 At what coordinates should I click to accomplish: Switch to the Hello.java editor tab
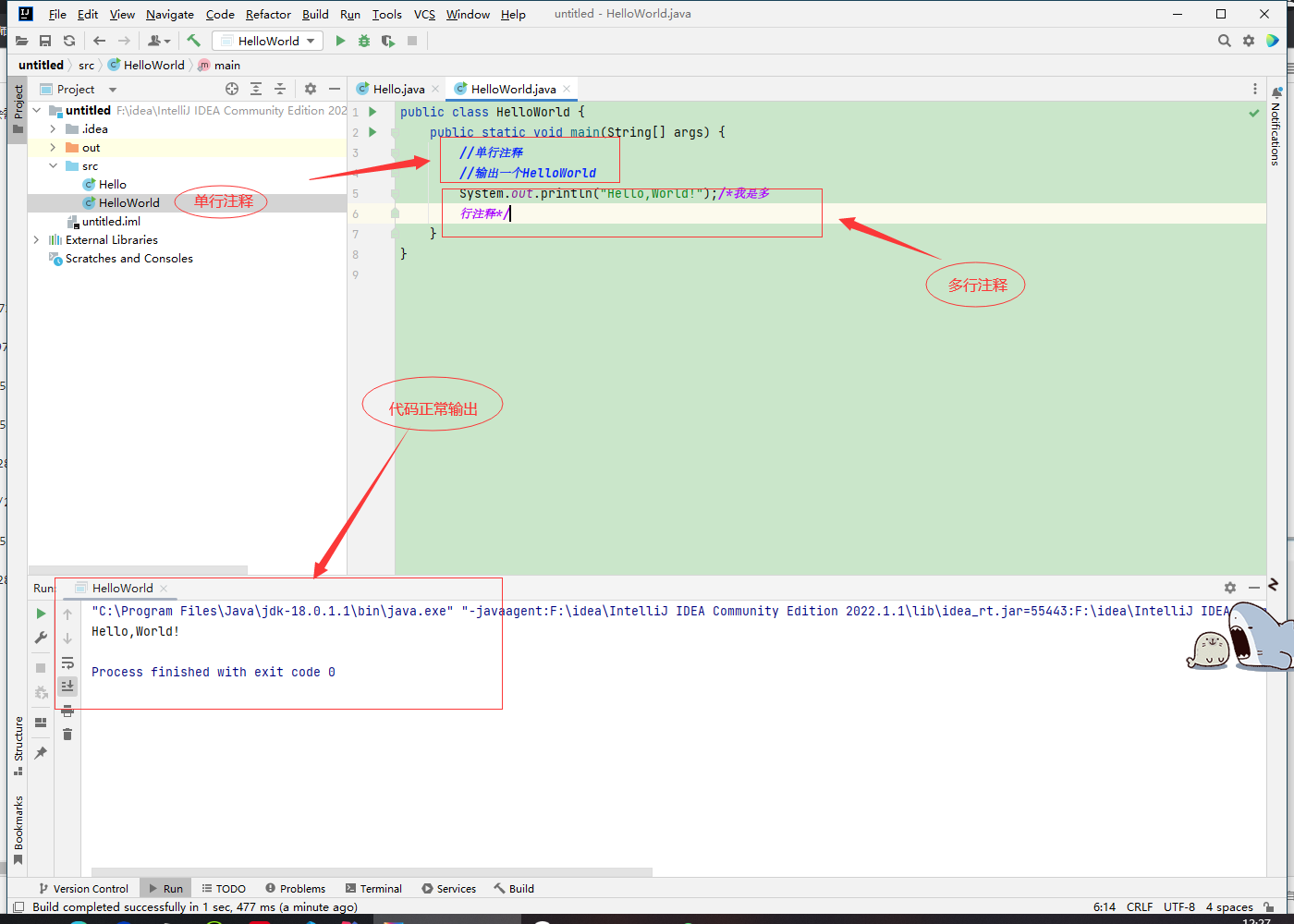[x=398, y=90]
